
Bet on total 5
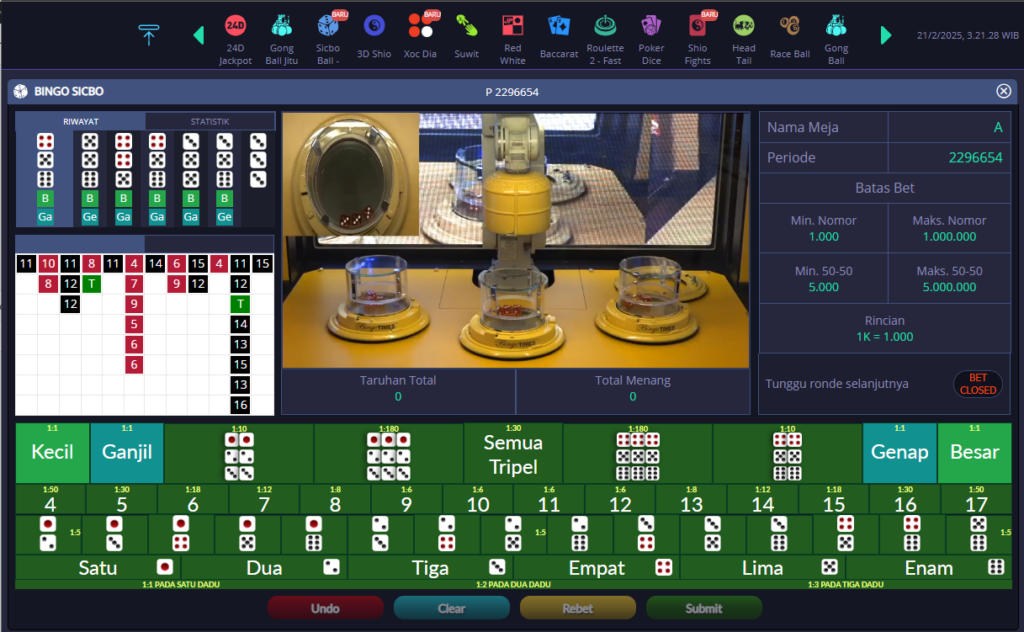click(x=121, y=499)
